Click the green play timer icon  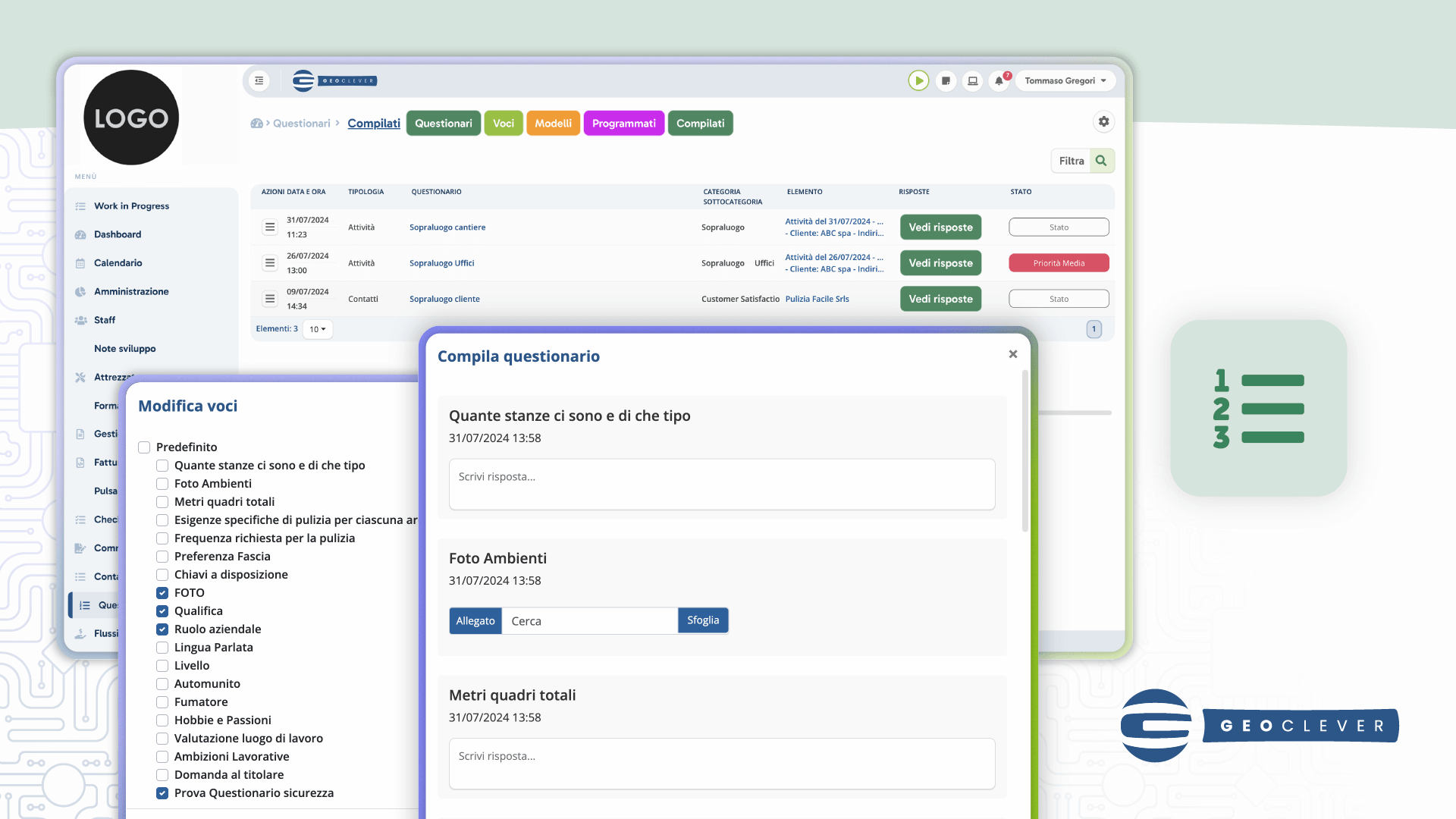click(918, 80)
